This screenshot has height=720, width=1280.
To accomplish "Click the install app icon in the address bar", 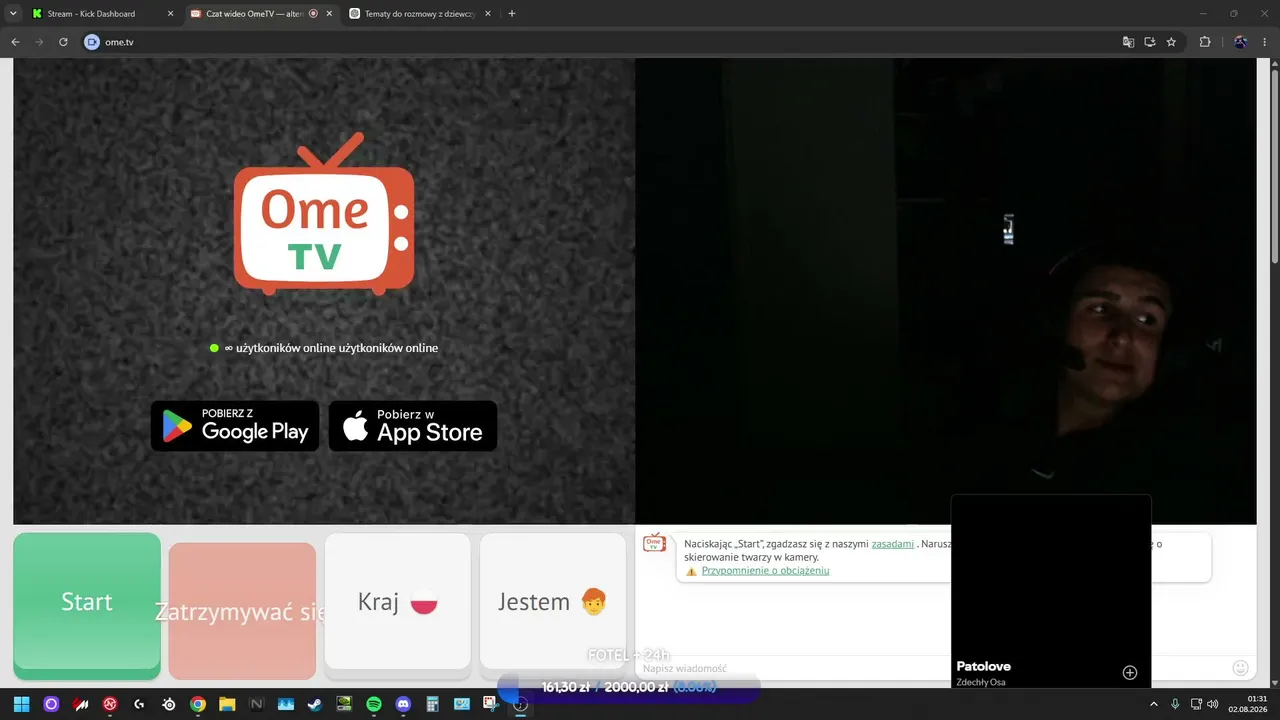I will pos(1150,42).
